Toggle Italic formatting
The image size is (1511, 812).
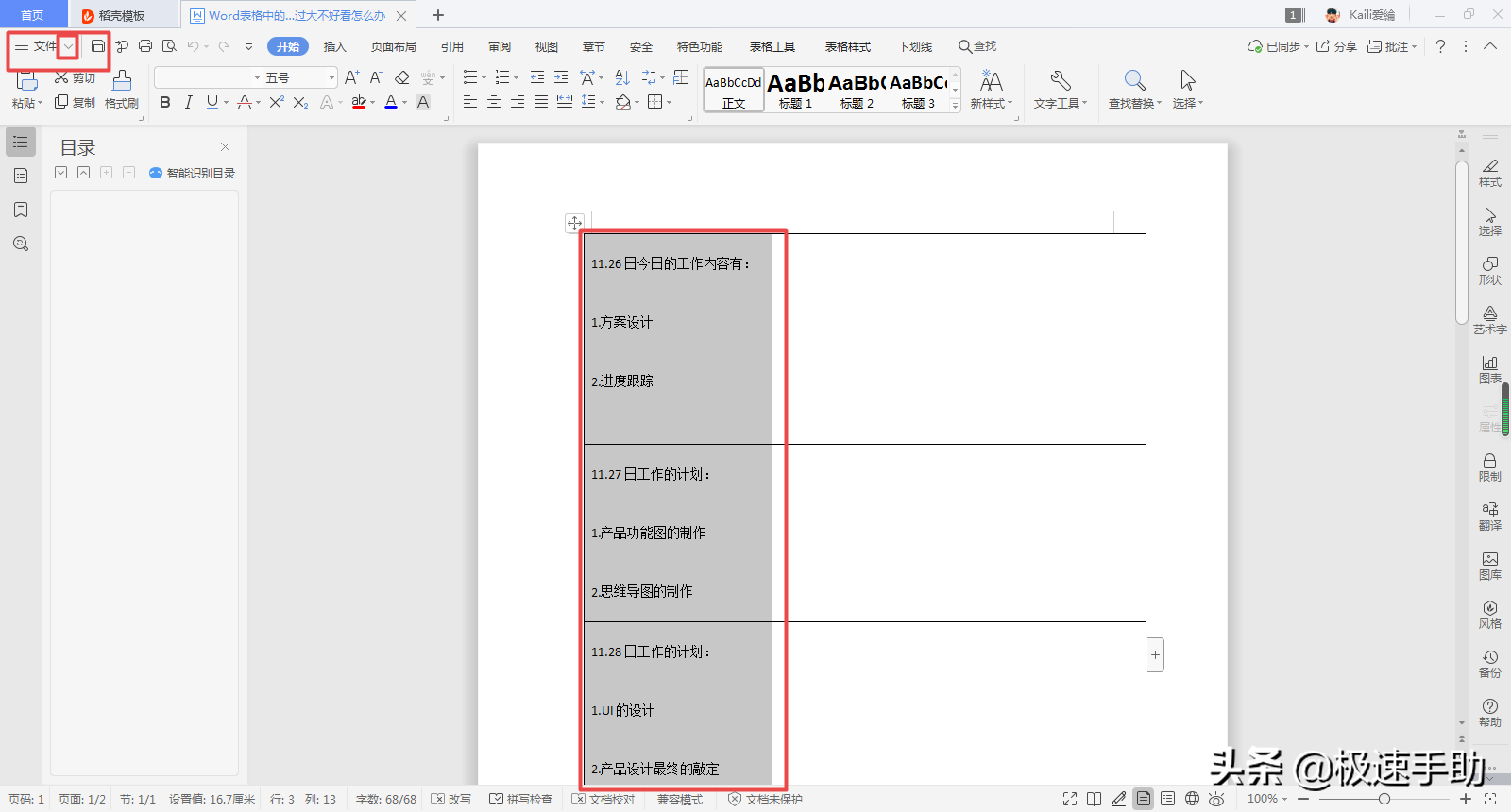tap(188, 102)
